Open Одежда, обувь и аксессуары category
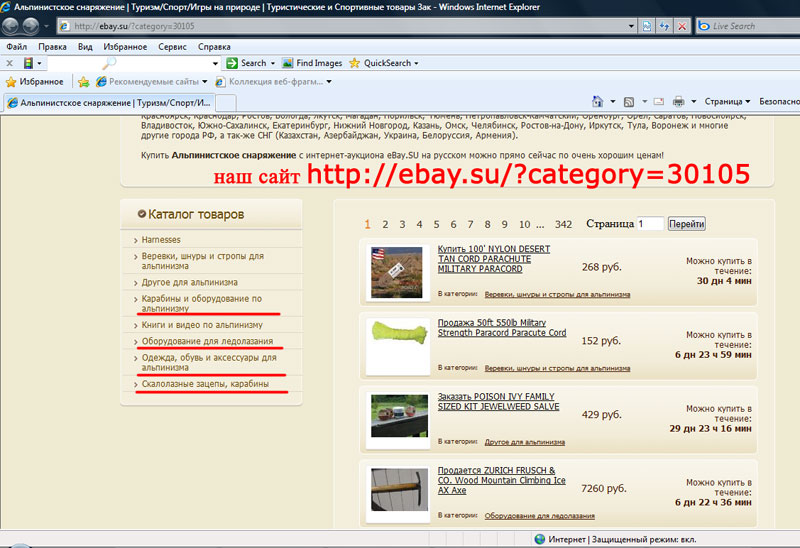800x548 pixels. click(209, 362)
